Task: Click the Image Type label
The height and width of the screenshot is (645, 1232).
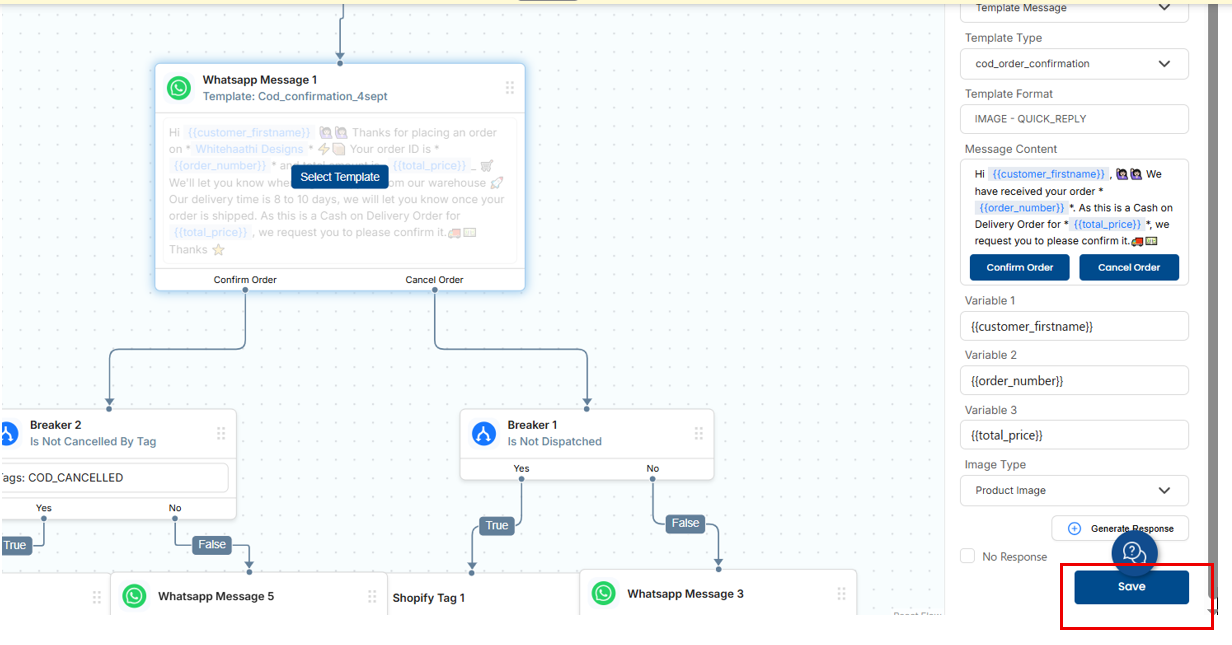Action: (x=995, y=465)
